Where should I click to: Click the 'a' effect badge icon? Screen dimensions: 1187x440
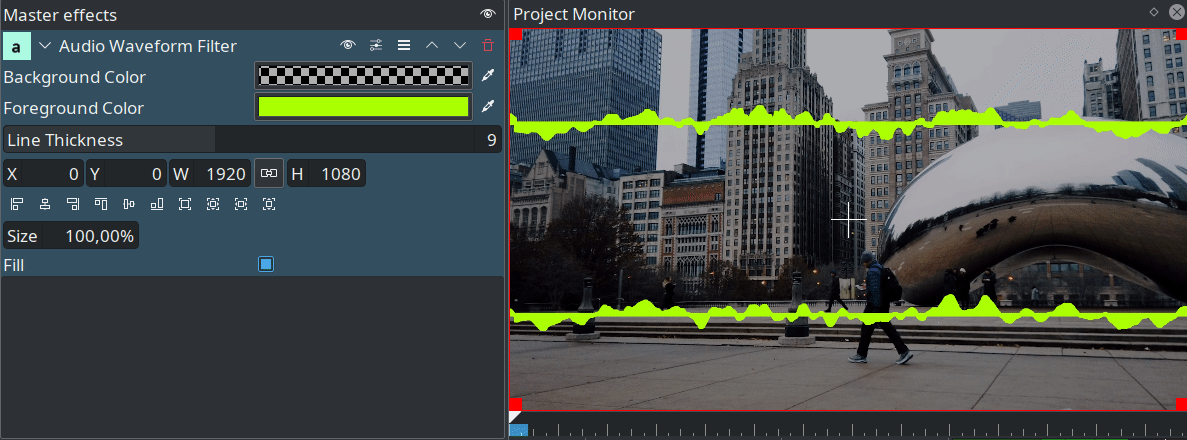(17, 46)
